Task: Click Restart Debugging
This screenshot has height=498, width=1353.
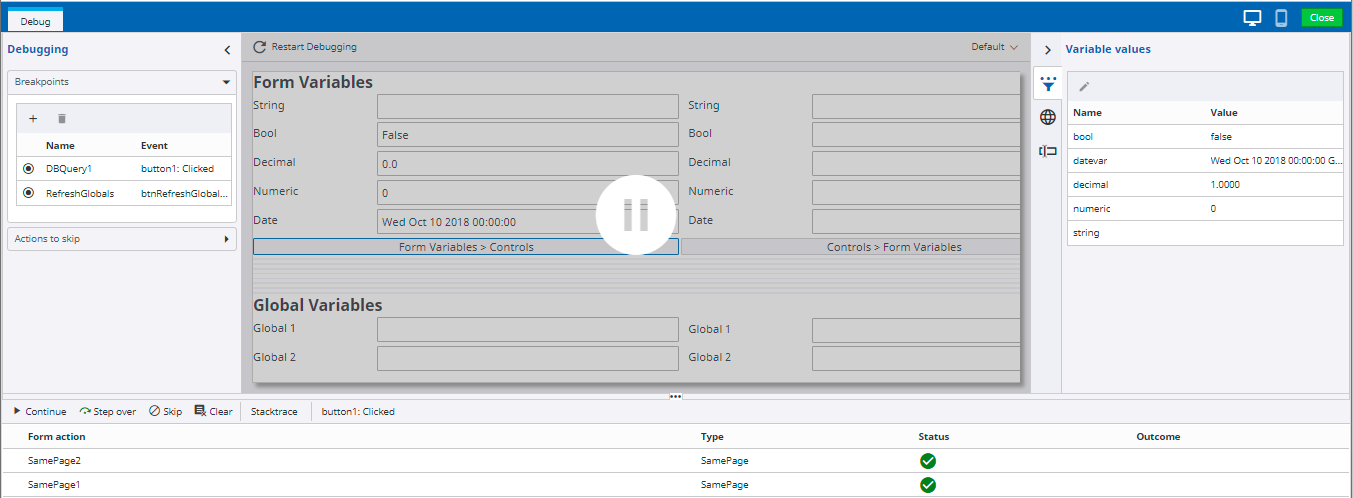Action: pyautogui.click(x=305, y=47)
